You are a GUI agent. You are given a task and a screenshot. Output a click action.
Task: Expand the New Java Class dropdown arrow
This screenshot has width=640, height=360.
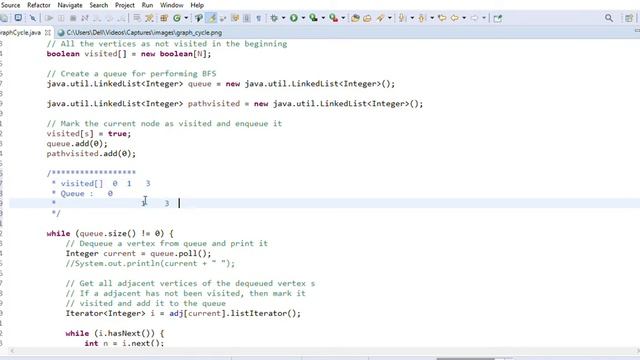(x=186, y=18)
